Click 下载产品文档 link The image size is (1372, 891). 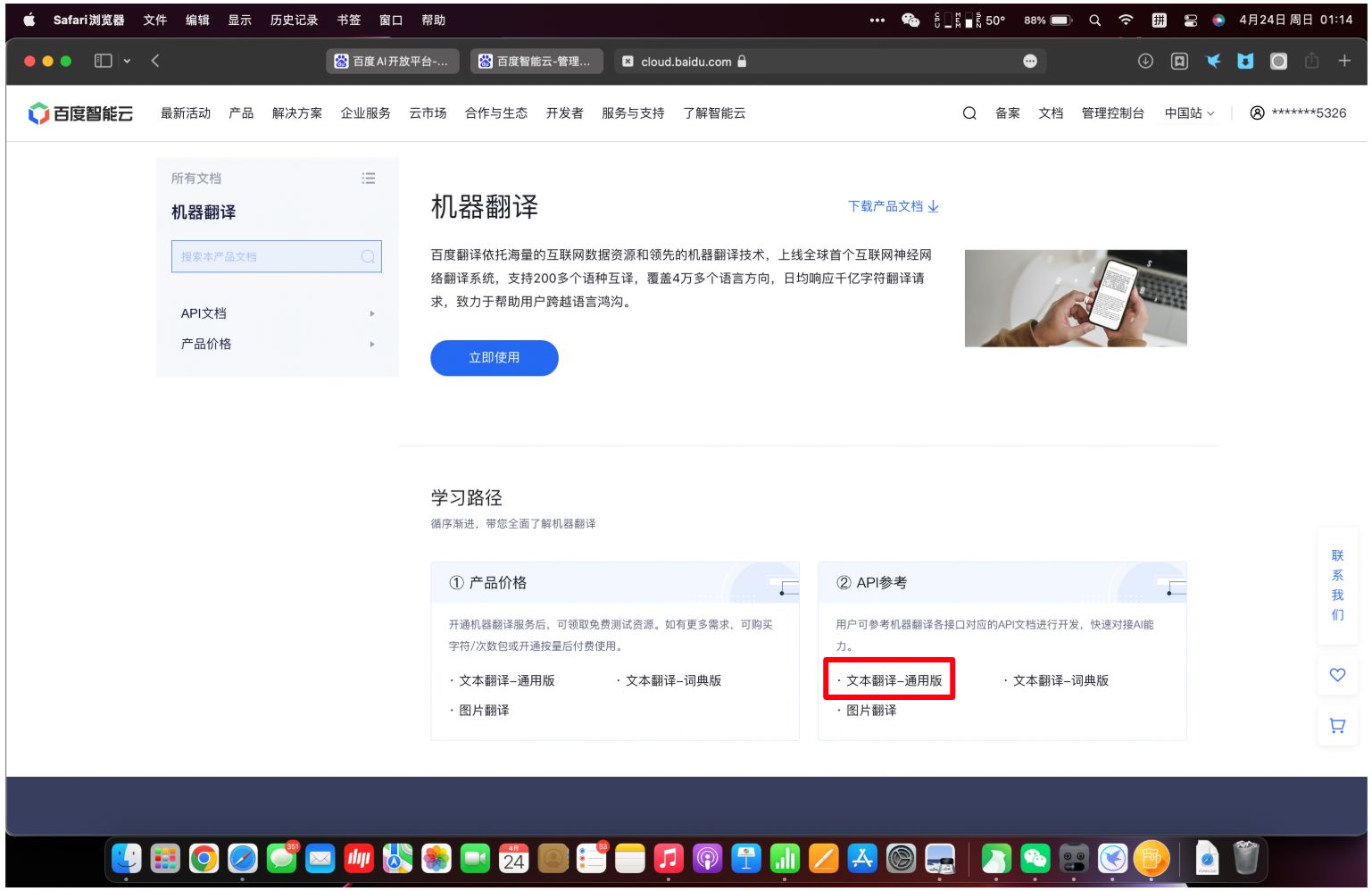point(893,206)
